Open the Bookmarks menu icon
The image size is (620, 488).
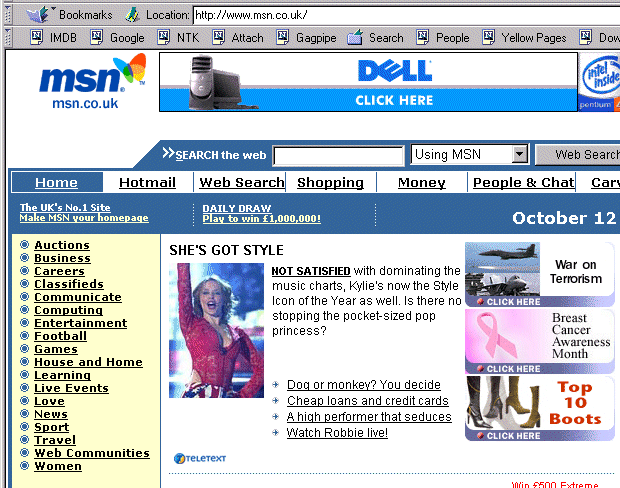[39, 15]
